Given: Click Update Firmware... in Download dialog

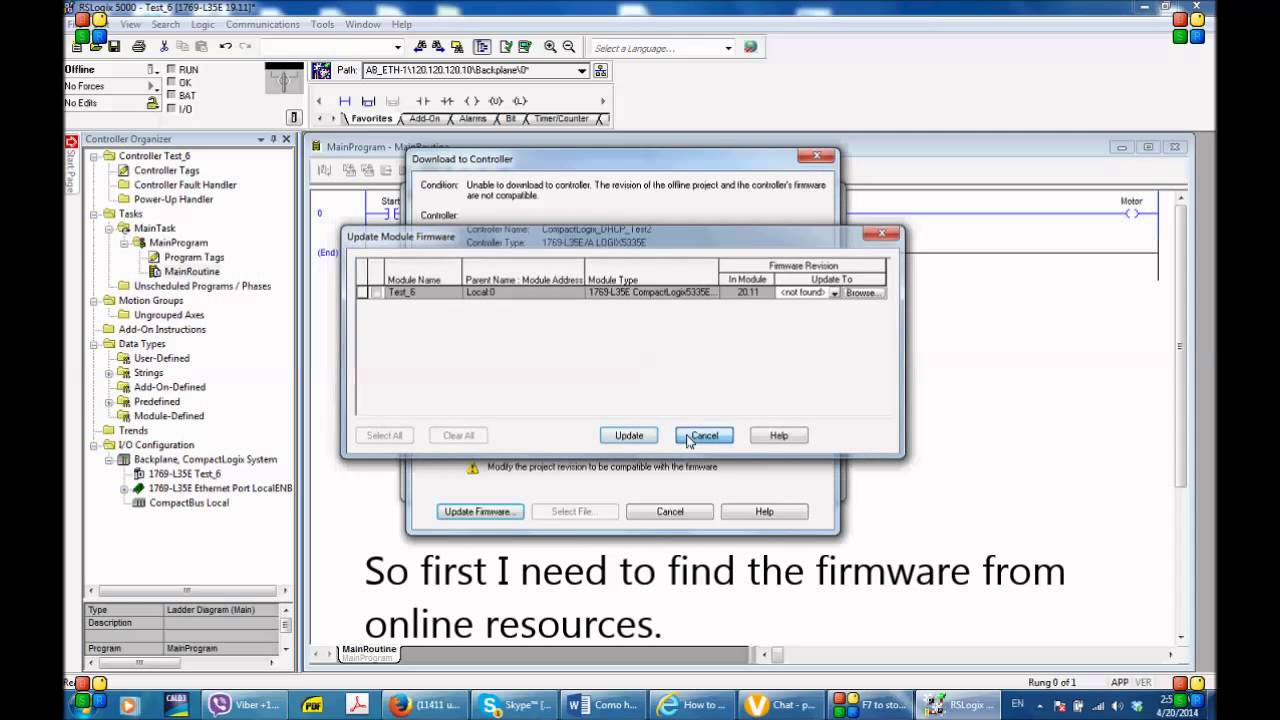Looking at the screenshot, I should 480,511.
